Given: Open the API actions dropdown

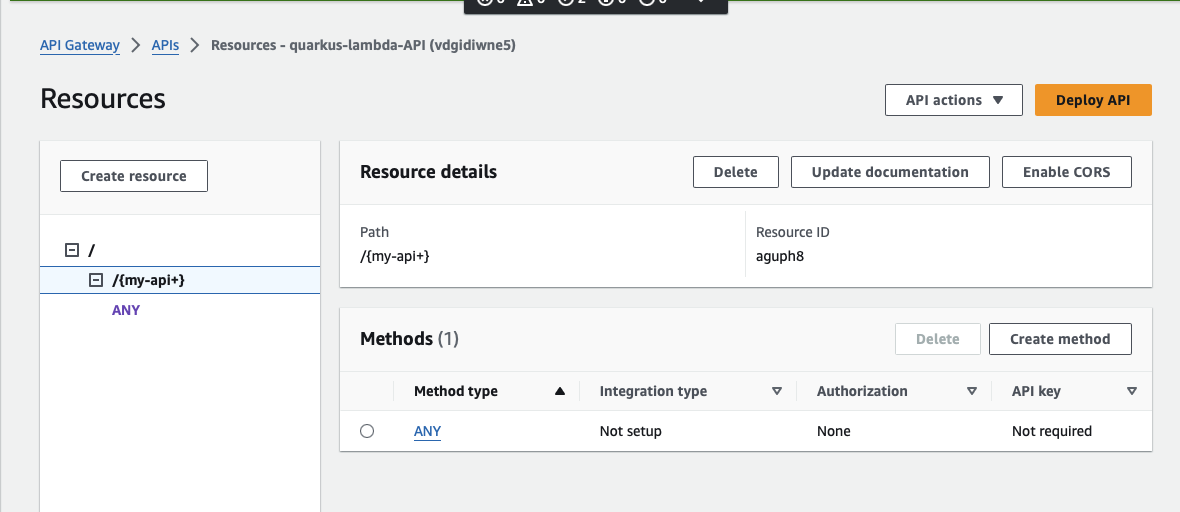Looking at the screenshot, I should [953, 100].
